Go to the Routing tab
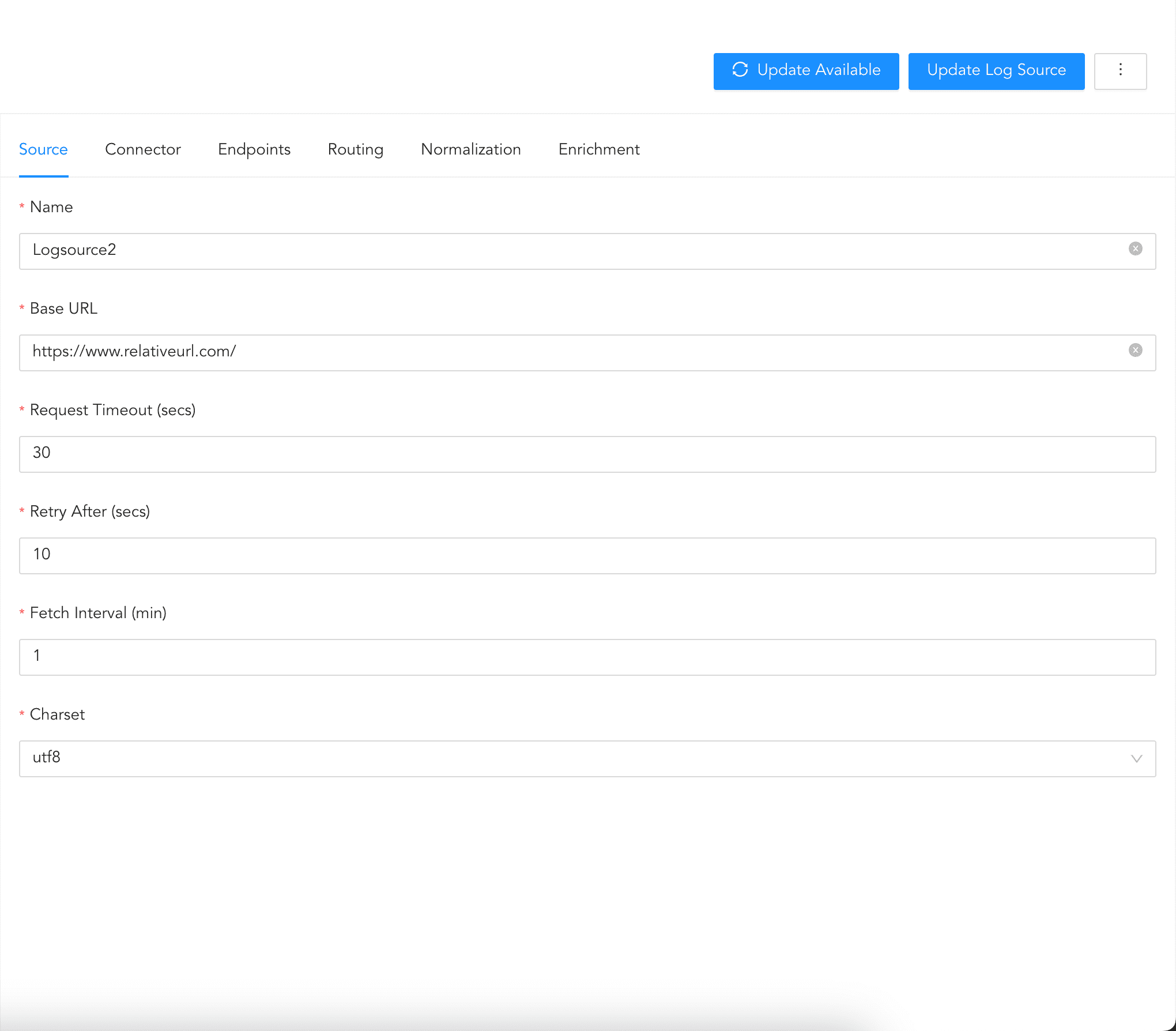 click(355, 149)
